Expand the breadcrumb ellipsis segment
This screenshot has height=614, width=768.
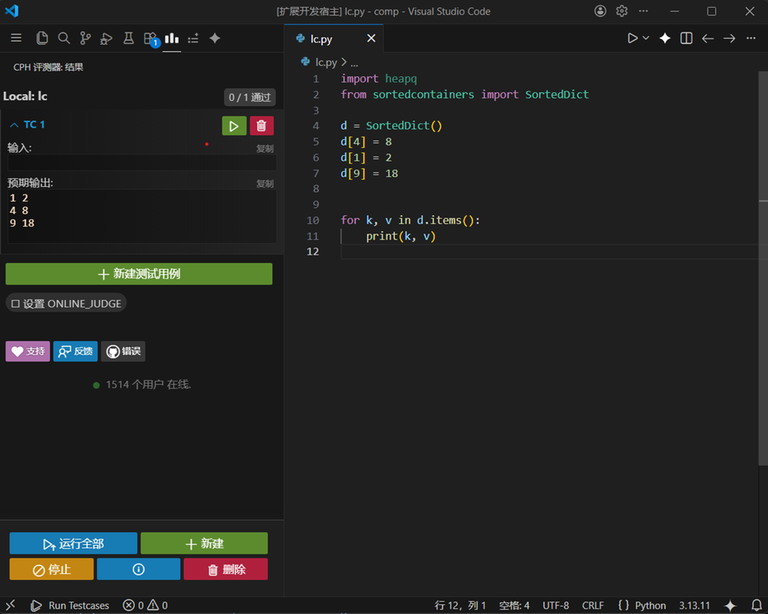(x=354, y=63)
